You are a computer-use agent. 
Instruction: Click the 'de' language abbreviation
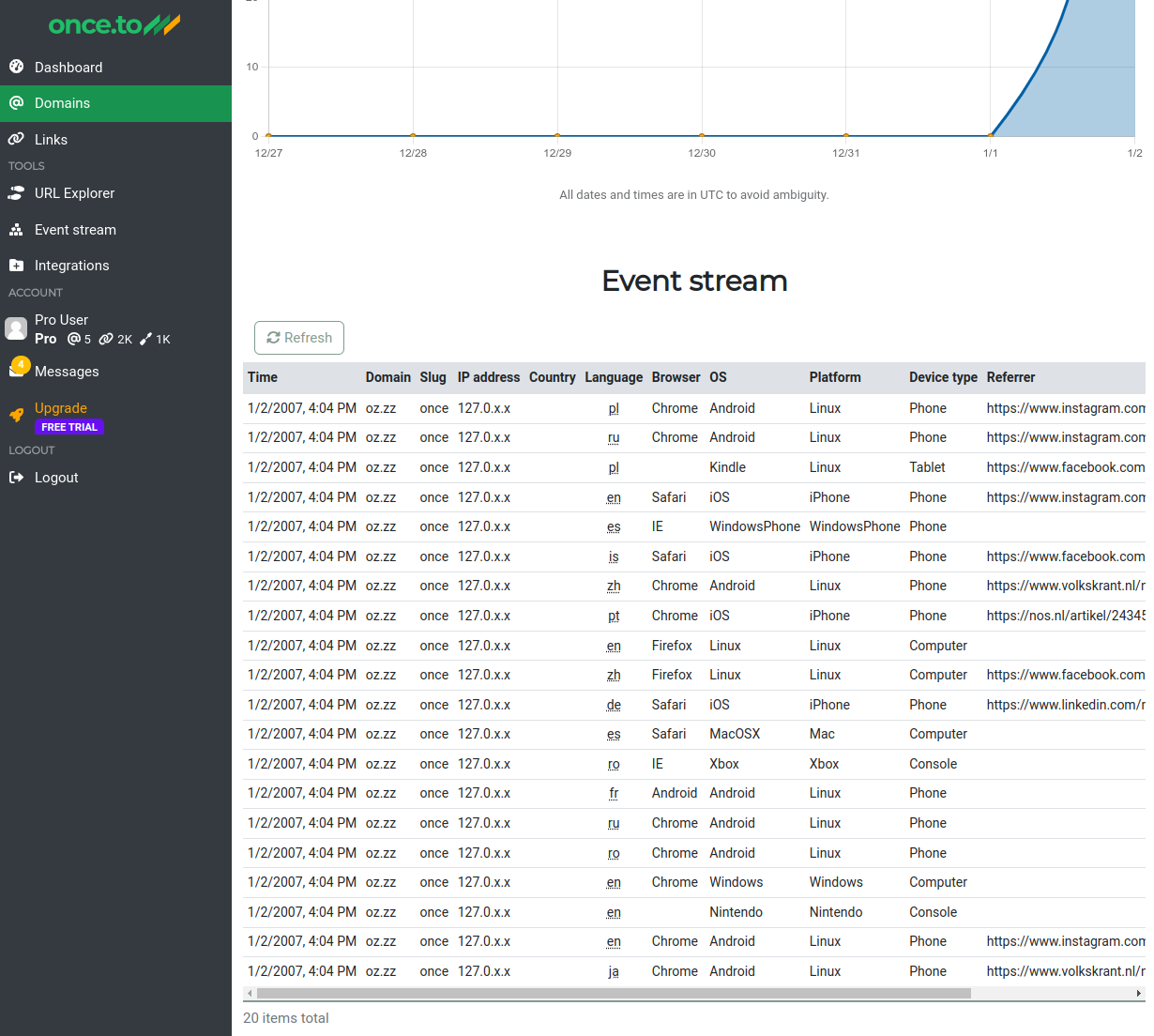[x=614, y=705]
